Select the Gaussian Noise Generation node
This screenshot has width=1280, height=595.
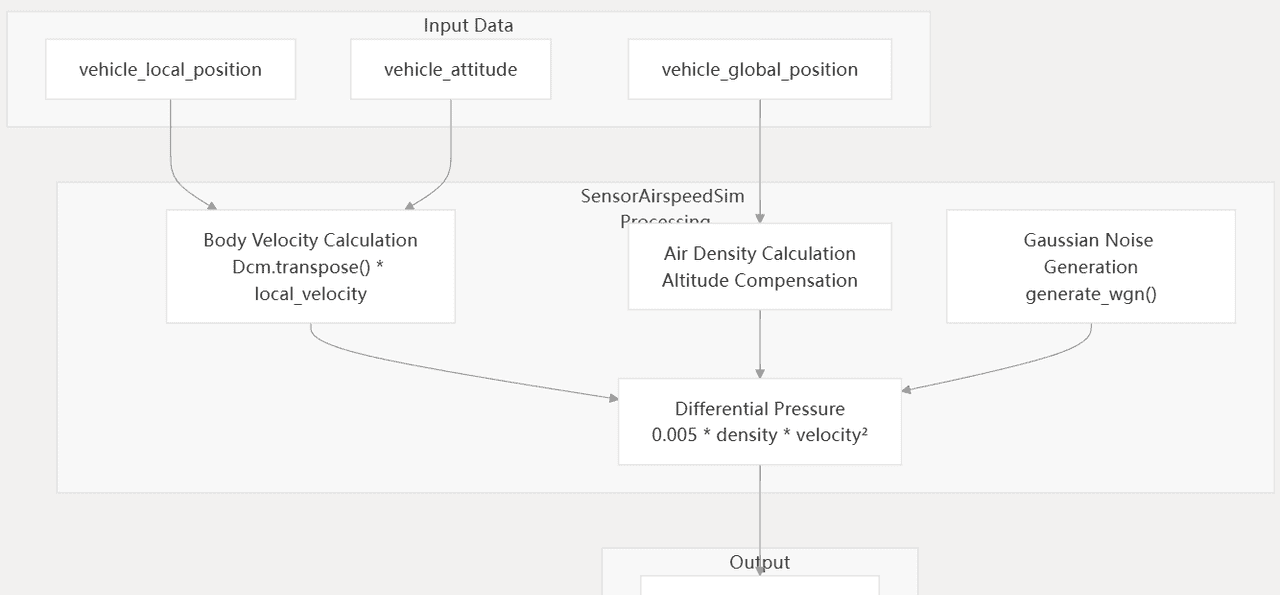tap(1090, 266)
